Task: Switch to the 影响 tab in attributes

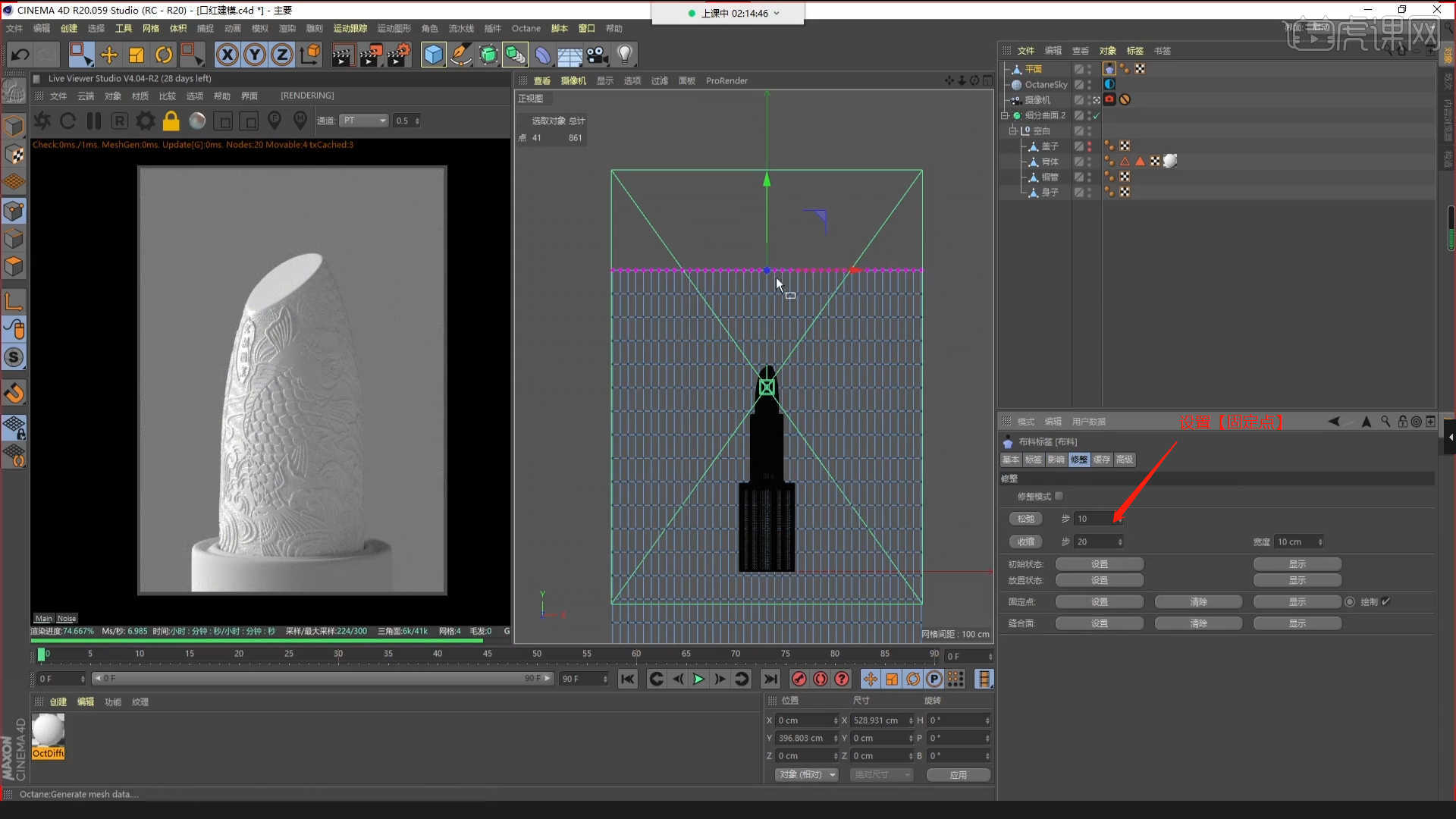Action: point(1056,460)
